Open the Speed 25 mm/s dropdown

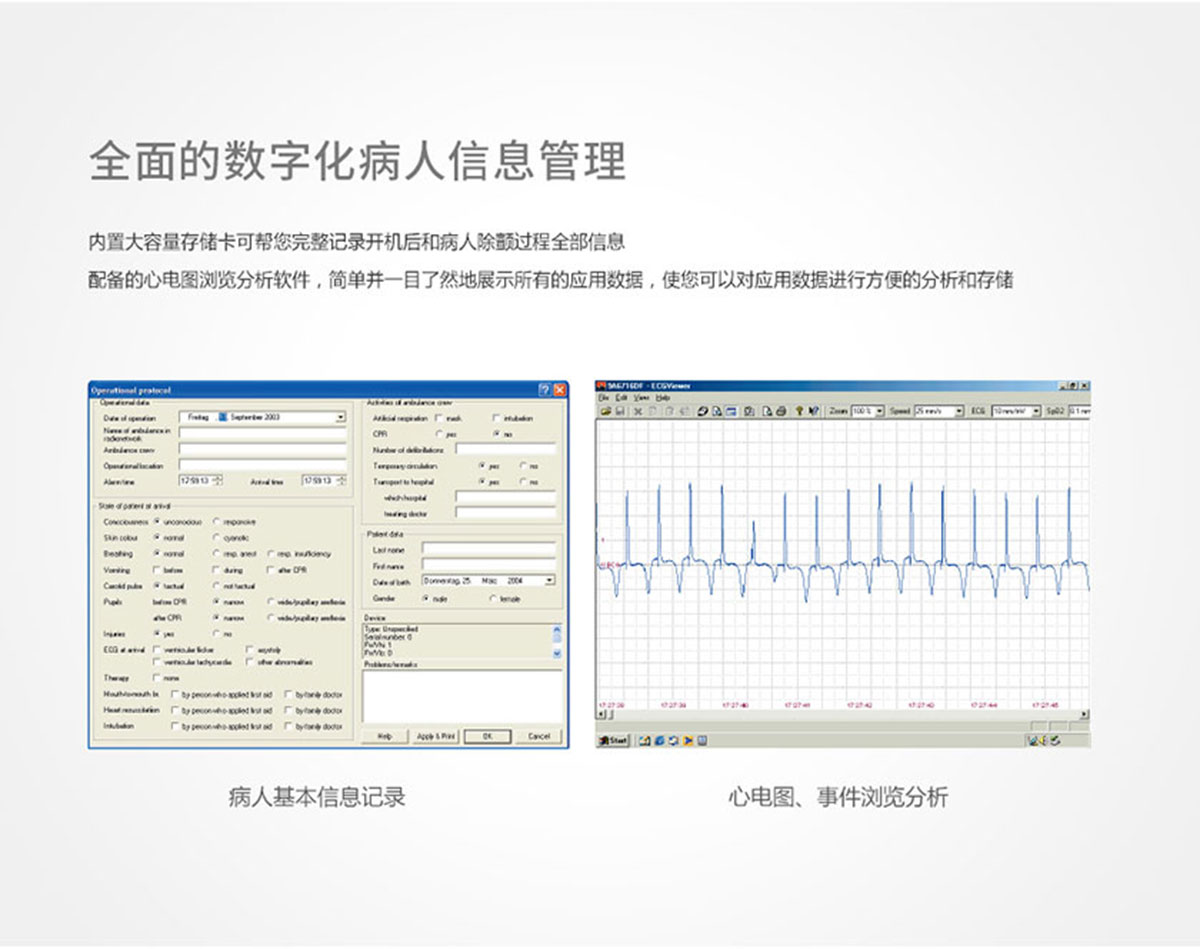[x=958, y=411]
